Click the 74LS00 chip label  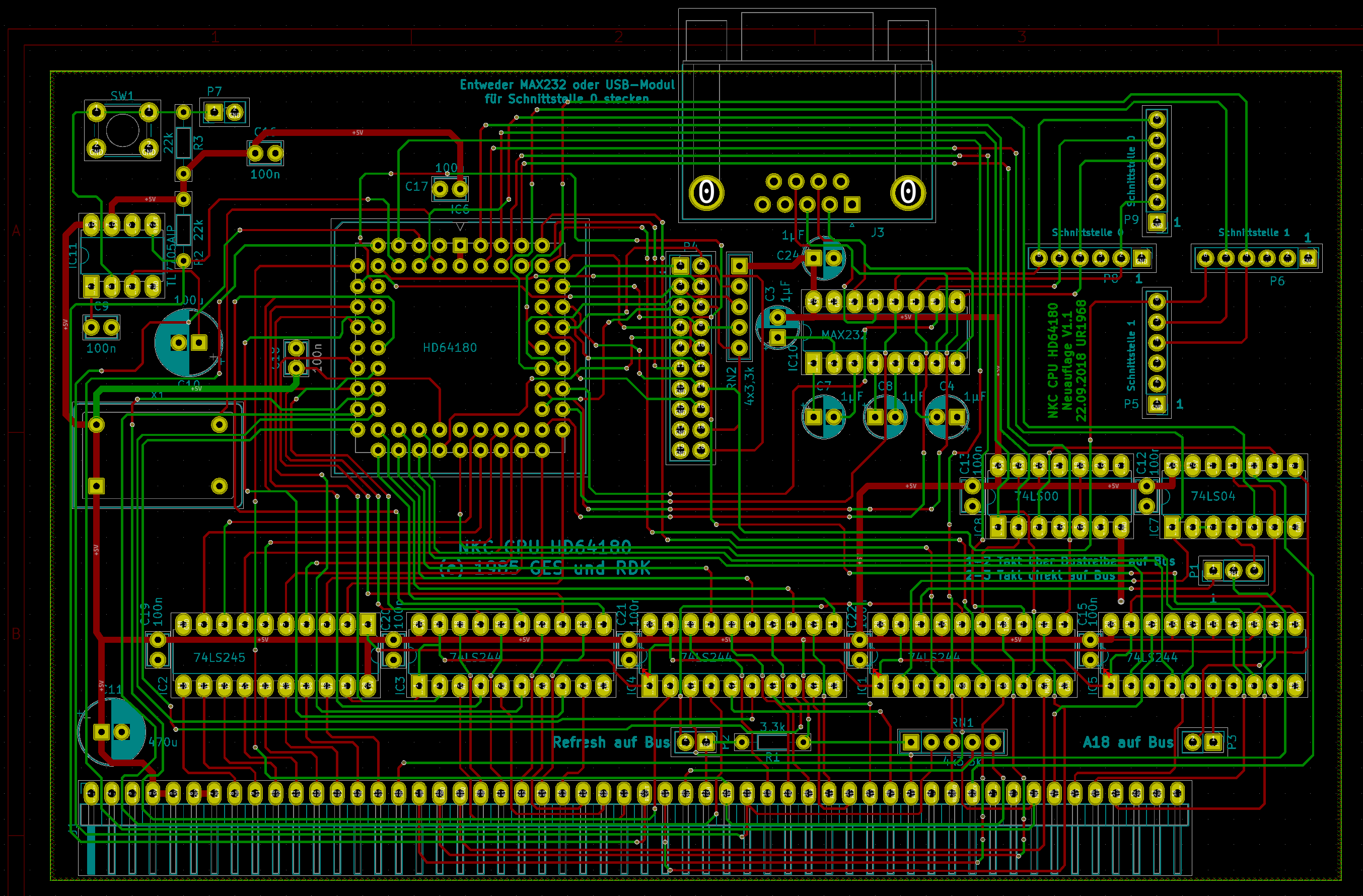pos(1036,496)
